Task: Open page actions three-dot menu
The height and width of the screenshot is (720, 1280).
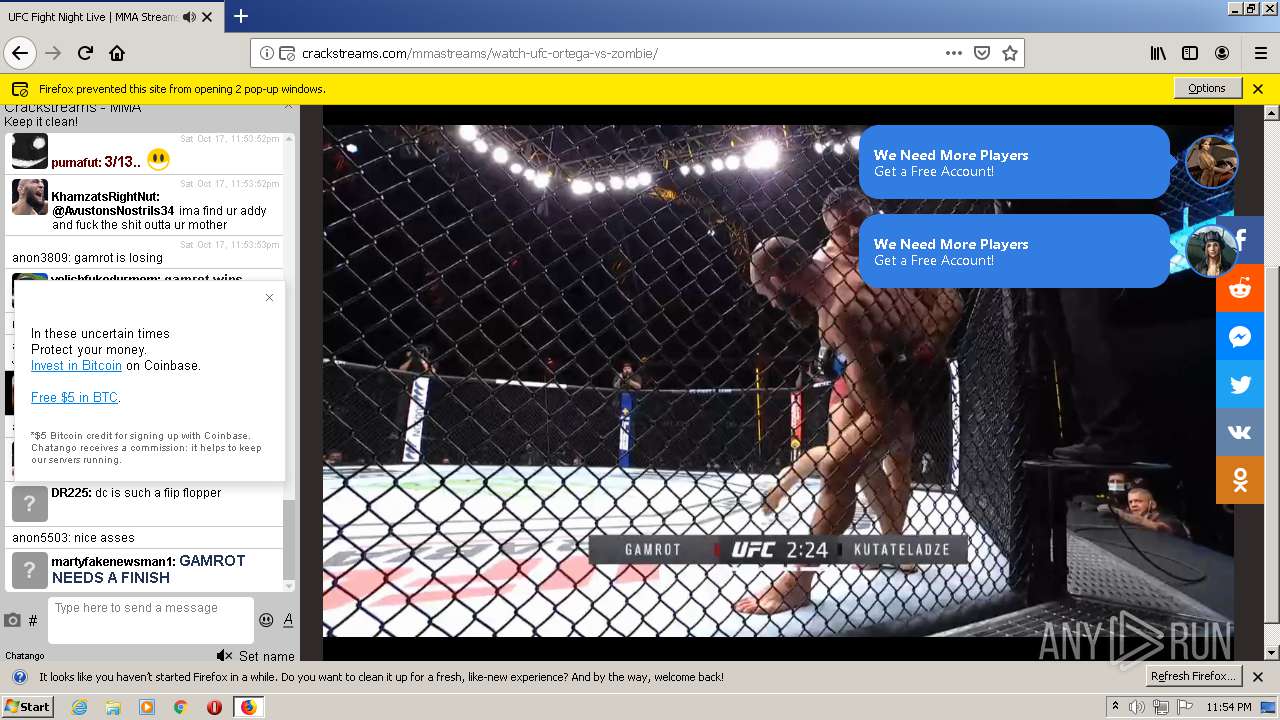Action: pos(953,53)
